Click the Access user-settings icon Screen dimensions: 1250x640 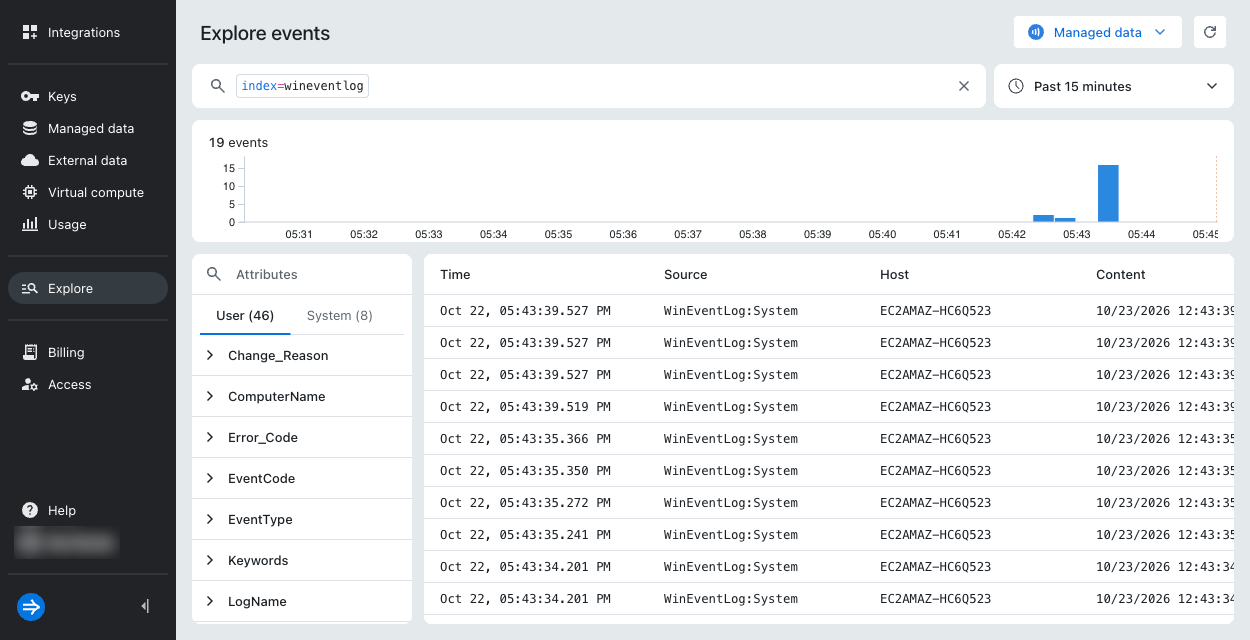click(x=30, y=385)
